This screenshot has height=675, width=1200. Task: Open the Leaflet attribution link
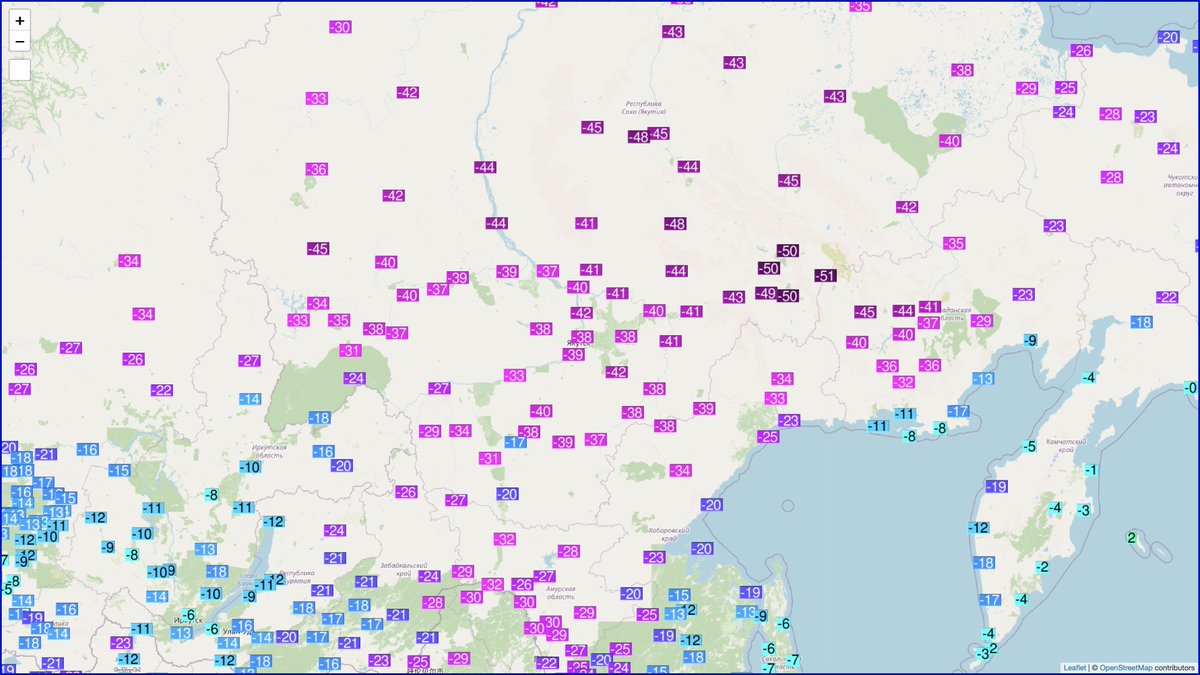coord(1074,666)
